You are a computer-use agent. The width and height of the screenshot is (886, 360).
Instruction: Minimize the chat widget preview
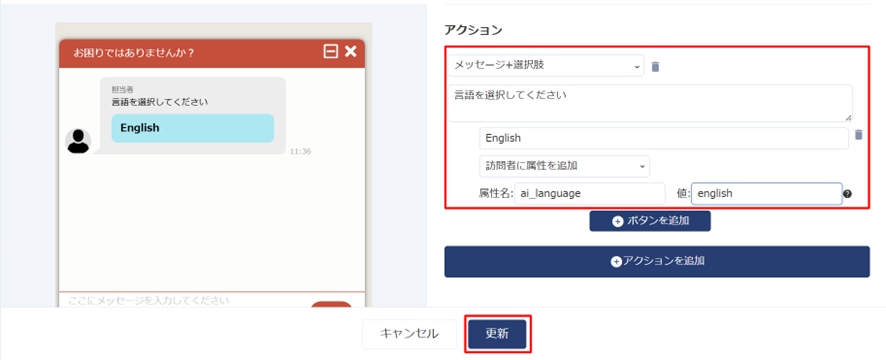[331, 51]
